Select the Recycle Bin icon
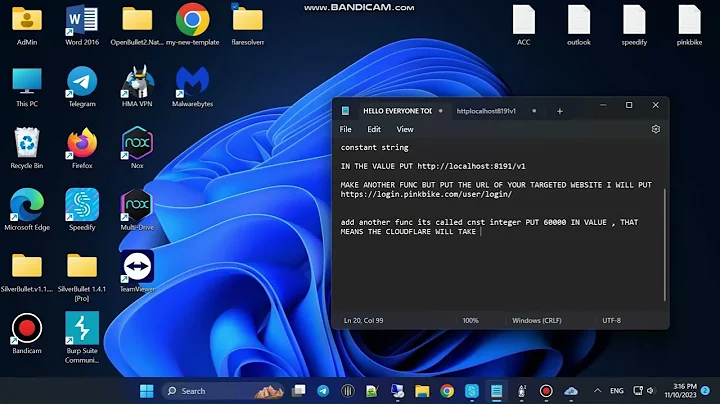Image resolution: width=720 pixels, height=404 pixels. click(27, 149)
